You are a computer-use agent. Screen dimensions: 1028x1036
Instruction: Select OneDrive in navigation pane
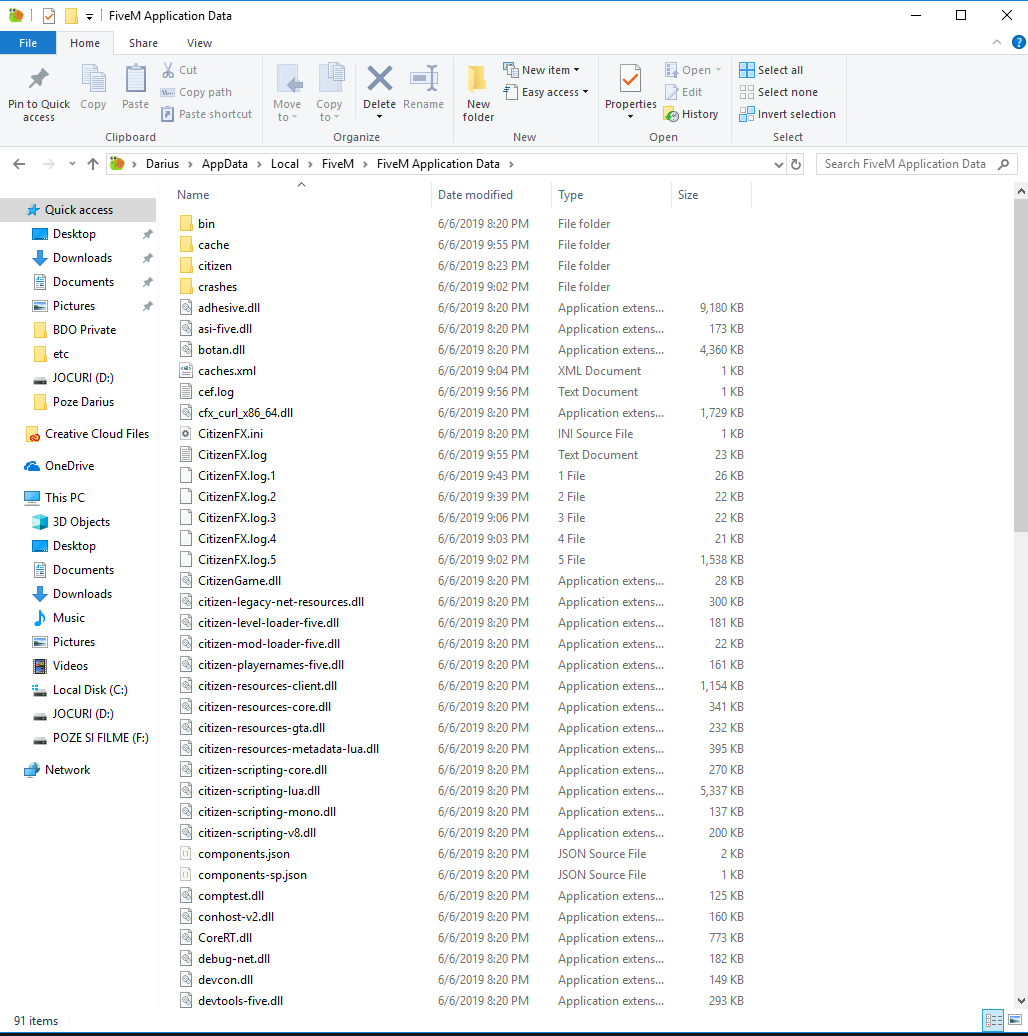click(x=59, y=466)
